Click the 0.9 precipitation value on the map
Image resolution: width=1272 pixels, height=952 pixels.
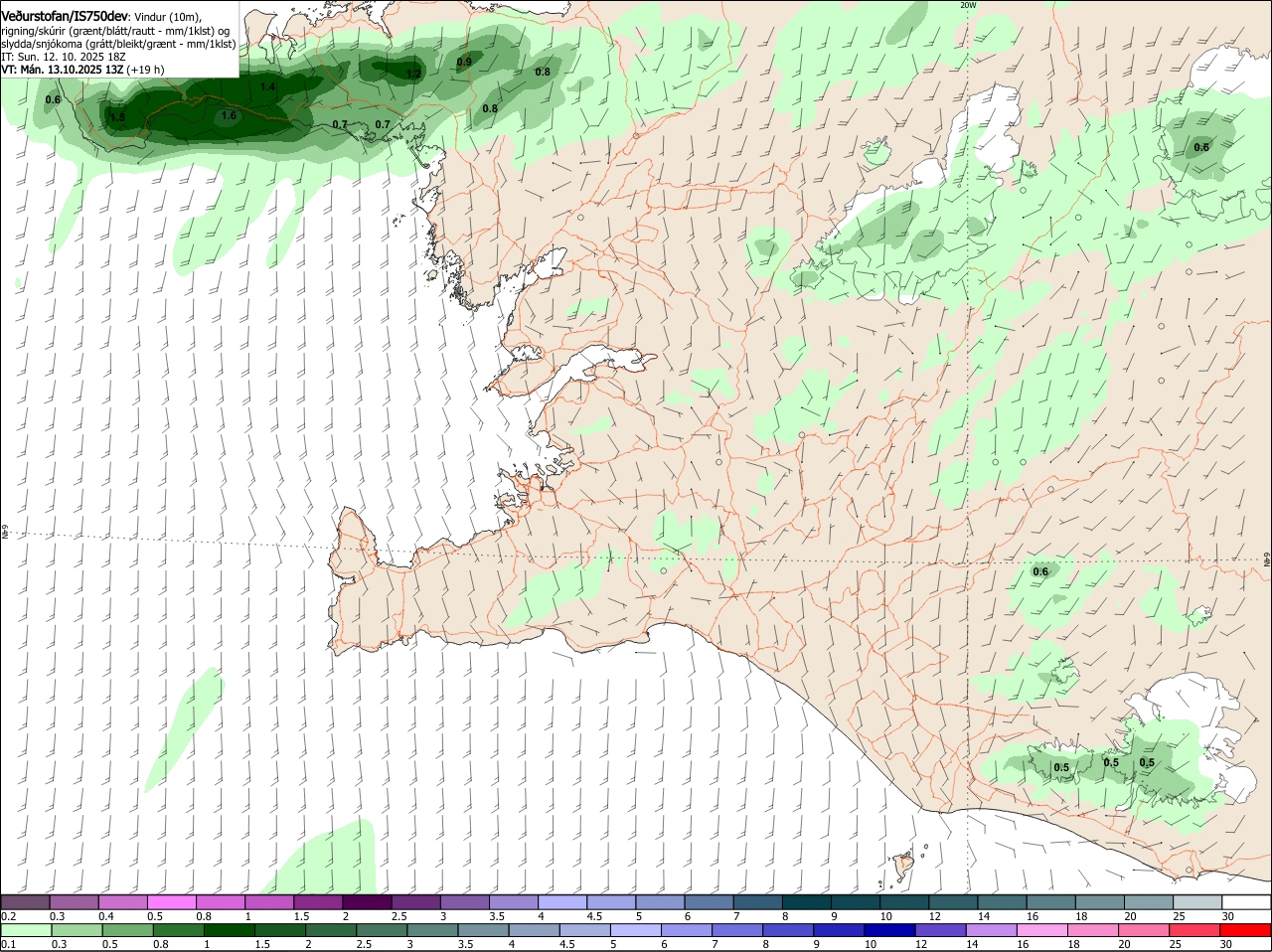pyautogui.click(x=464, y=63)
